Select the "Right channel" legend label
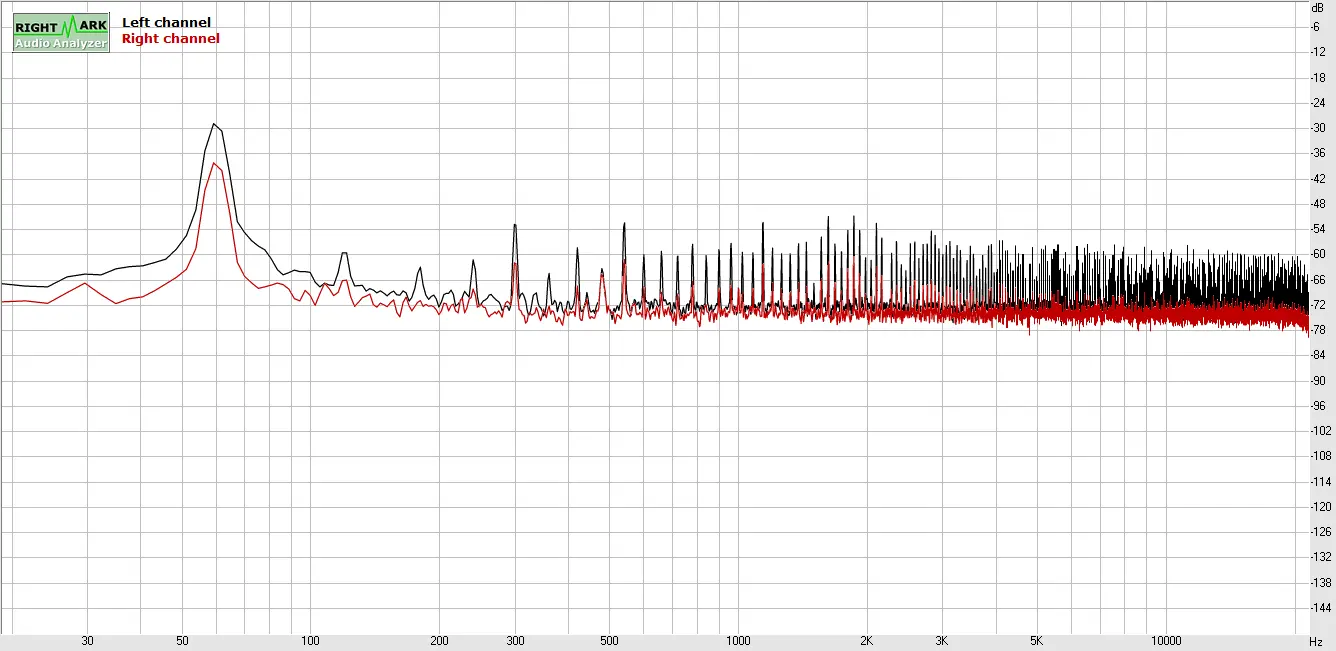 coord(170,38)
